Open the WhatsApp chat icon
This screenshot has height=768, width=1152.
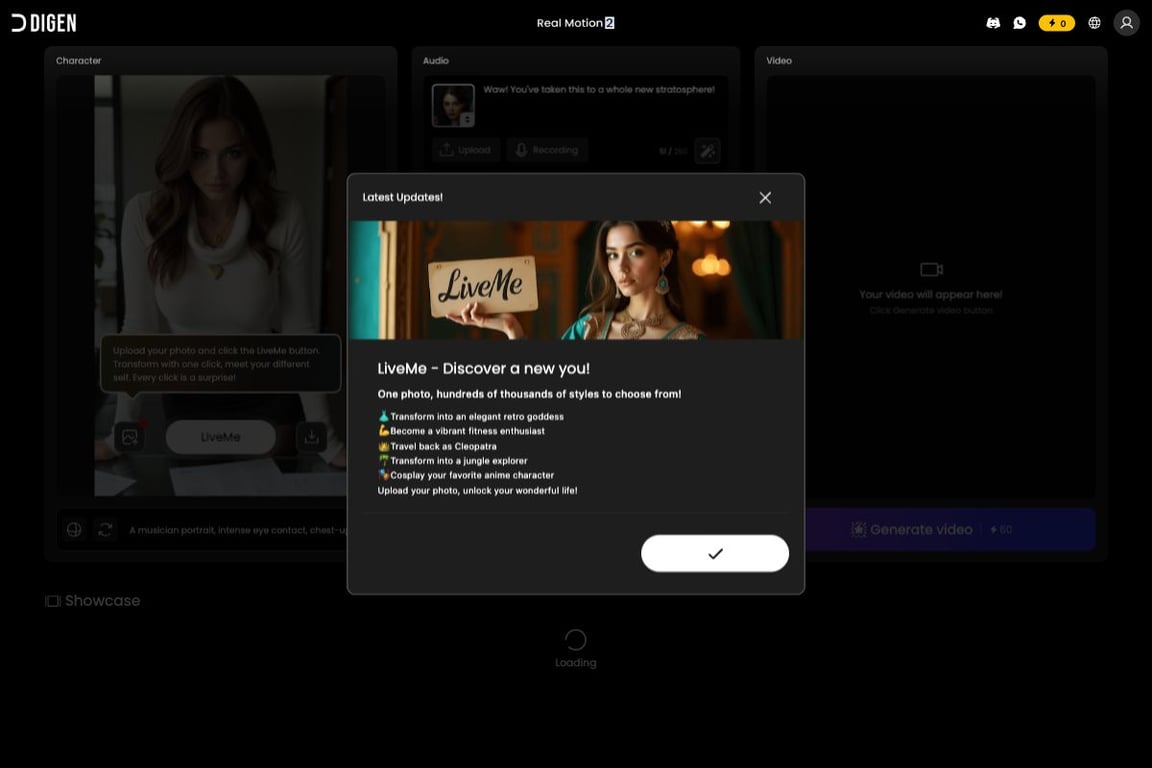tap(1019, 23)
